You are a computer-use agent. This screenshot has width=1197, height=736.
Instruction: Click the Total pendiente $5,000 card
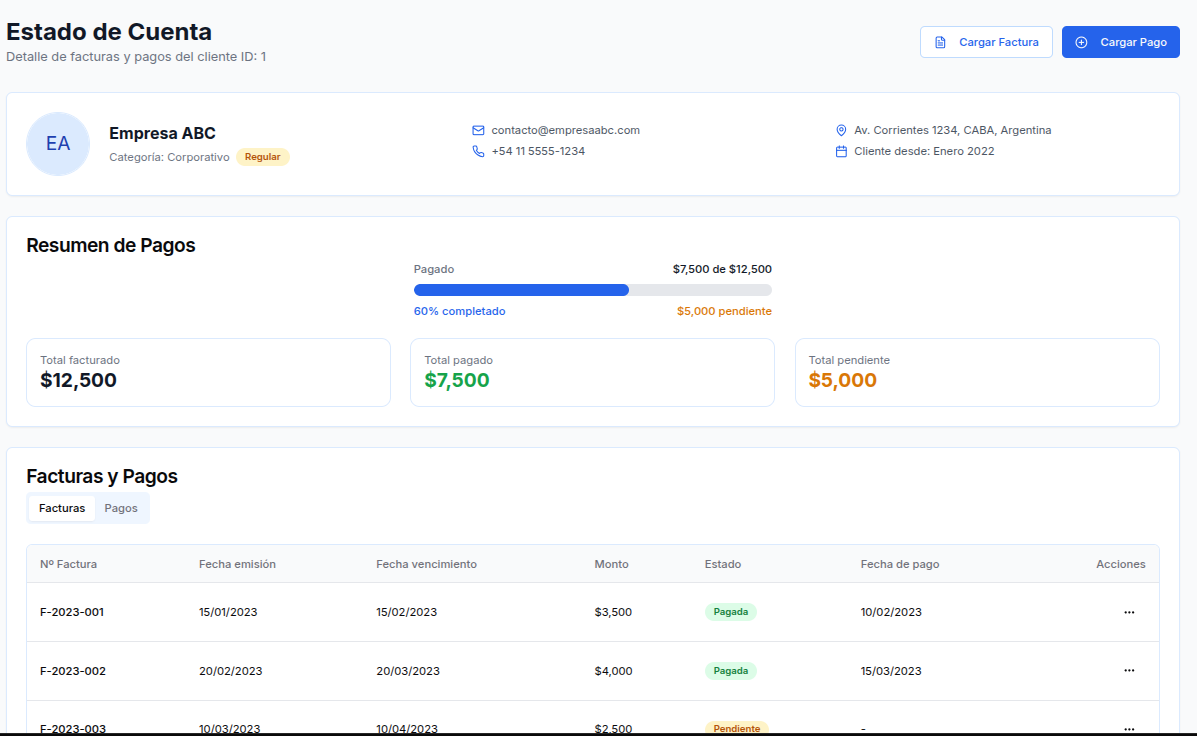pos(977,373)
